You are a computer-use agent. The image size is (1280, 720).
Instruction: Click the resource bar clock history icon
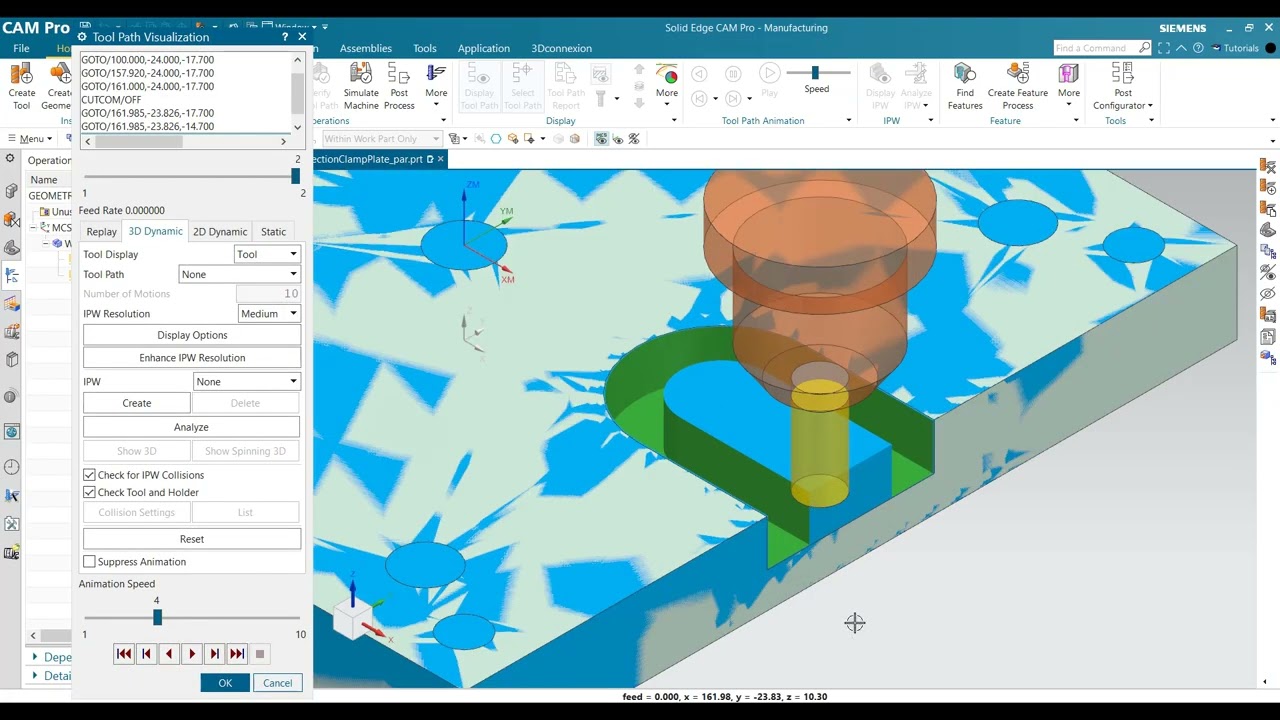pyautogui.click(x=12, y=467)
